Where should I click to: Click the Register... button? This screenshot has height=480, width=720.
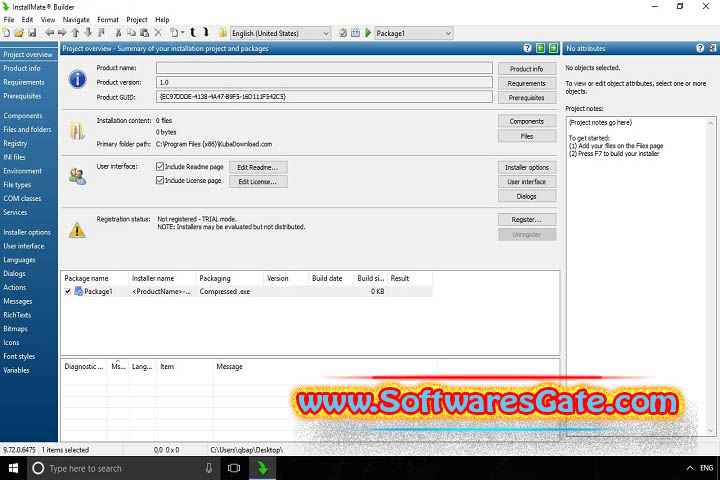(527, 220)
